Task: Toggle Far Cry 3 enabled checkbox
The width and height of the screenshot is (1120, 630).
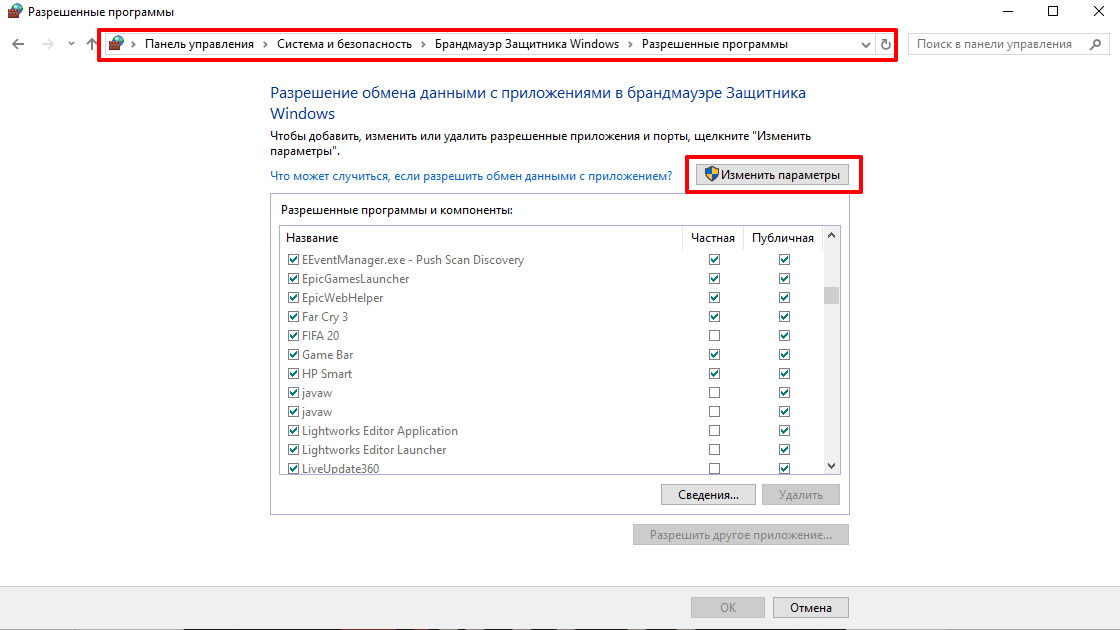Action: pyautogui.click(x=293, y=316)
